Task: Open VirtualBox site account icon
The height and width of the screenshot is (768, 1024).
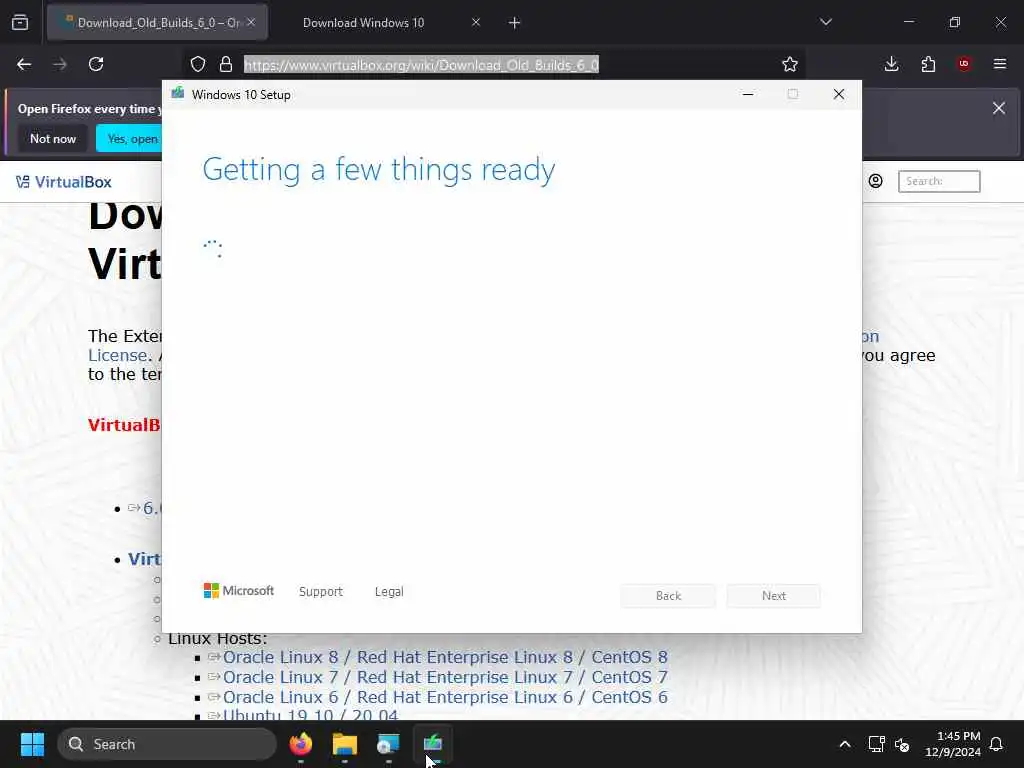Action: coord(875,181)
